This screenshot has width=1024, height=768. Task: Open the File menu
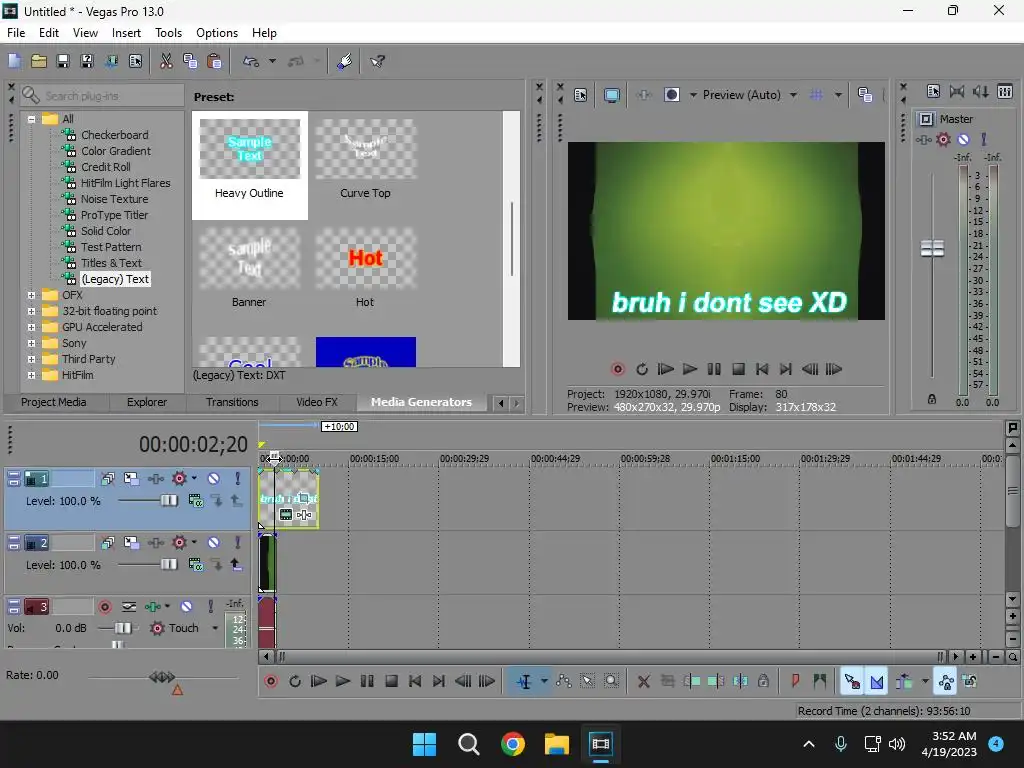click(x=16, y=33)
